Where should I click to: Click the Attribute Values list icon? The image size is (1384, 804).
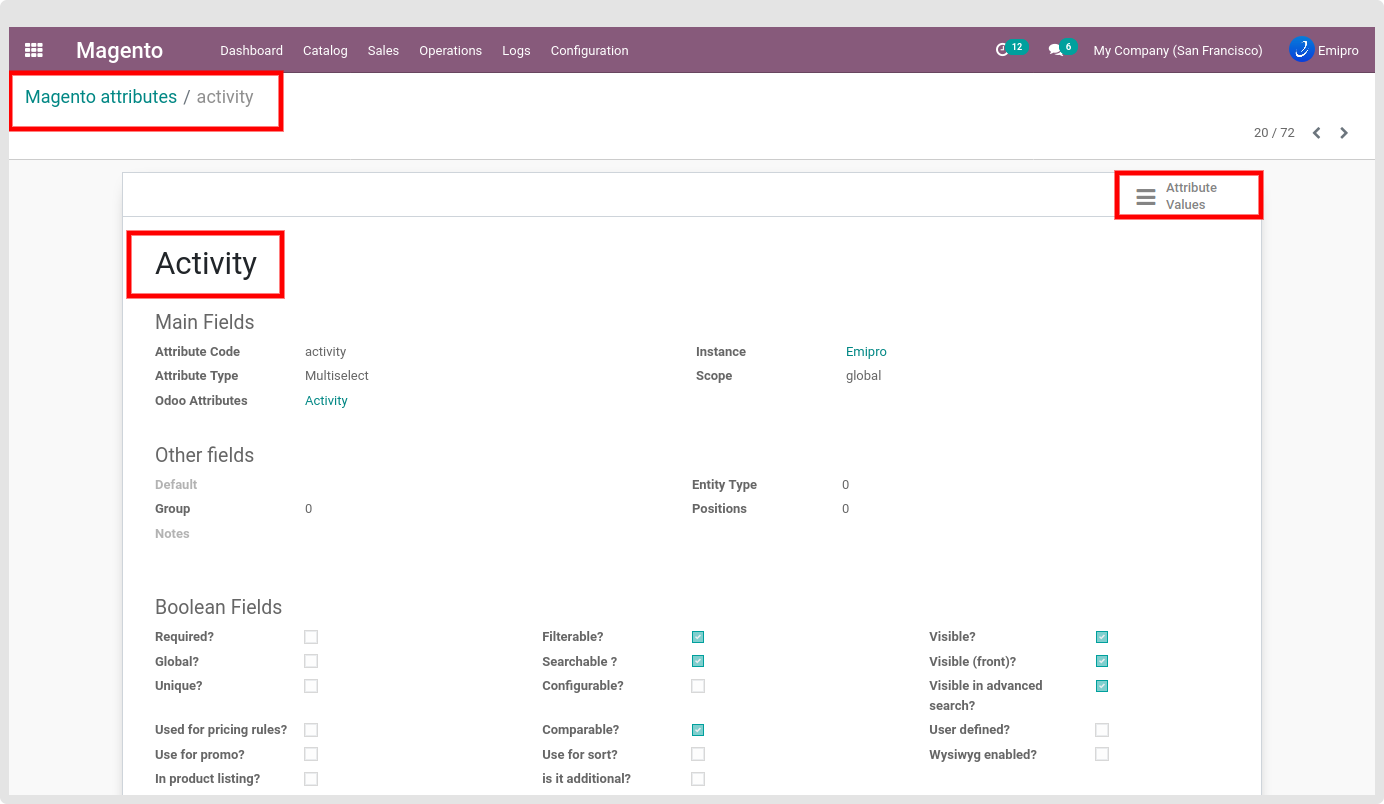coord(1146,197)
